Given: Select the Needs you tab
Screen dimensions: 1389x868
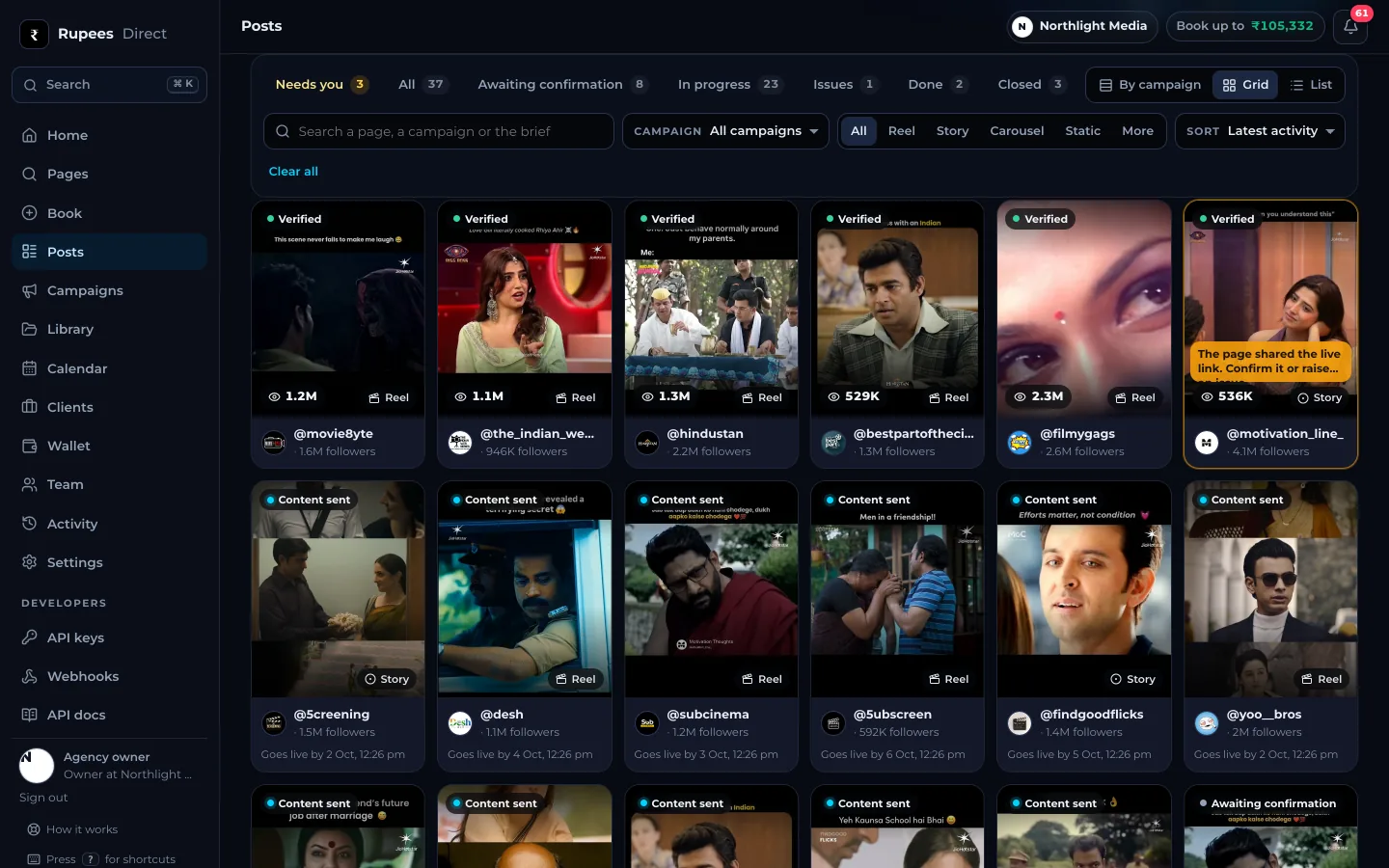Looking at the screenshot, I should pos(321,85).
